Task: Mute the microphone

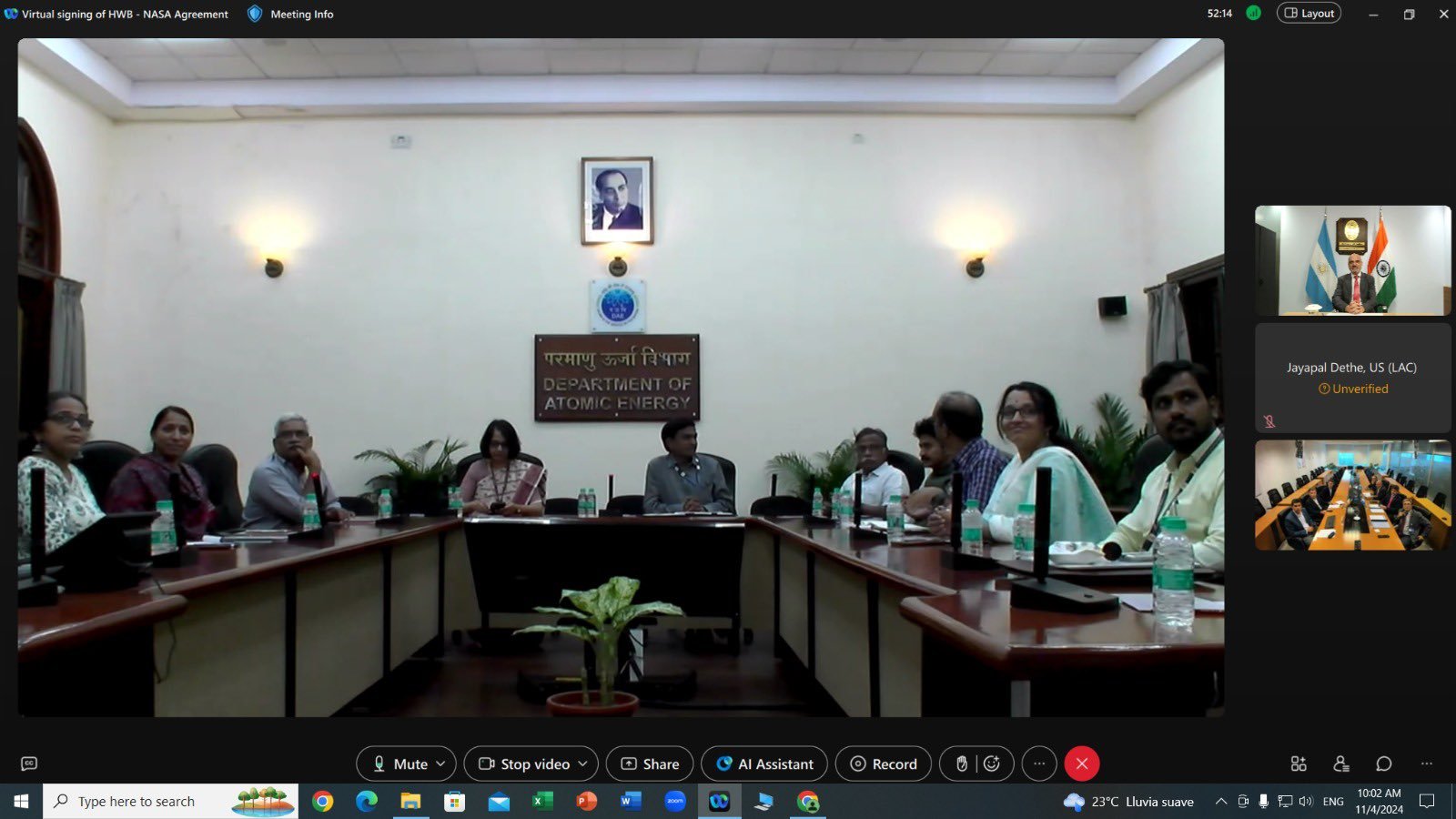Action: click(399, 764)
